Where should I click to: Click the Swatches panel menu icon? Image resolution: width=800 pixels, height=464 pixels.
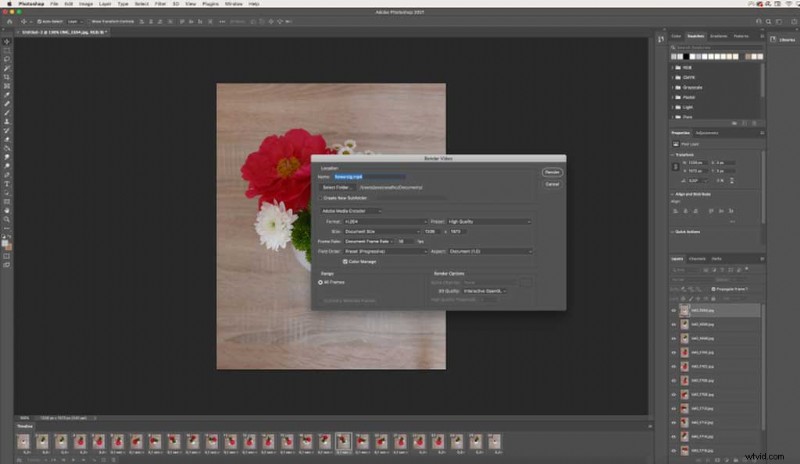click(x=762, y=36)
